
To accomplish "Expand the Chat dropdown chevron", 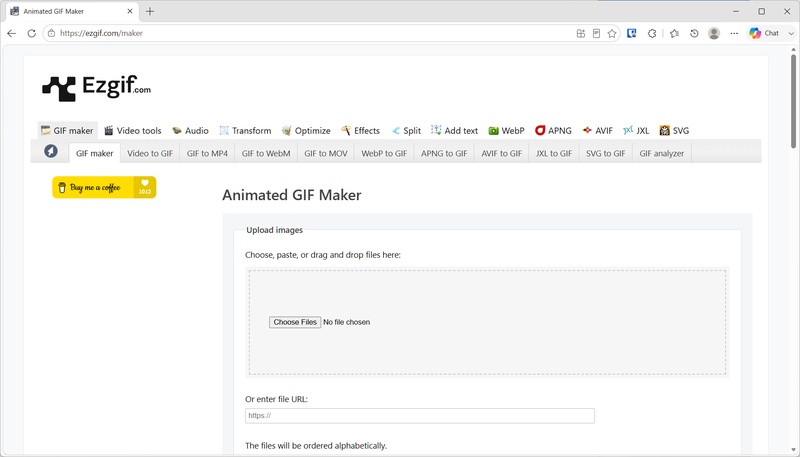I will 791,33.
